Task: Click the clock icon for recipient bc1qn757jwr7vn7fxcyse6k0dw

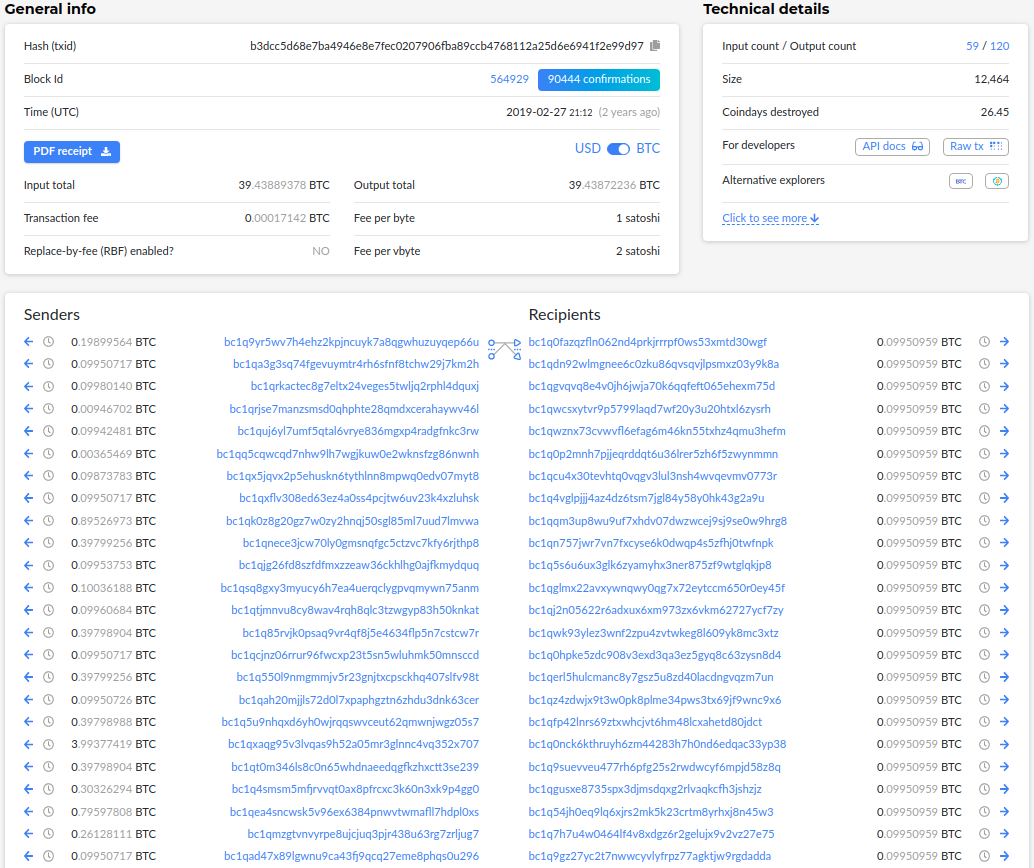Action: (984, 543)
